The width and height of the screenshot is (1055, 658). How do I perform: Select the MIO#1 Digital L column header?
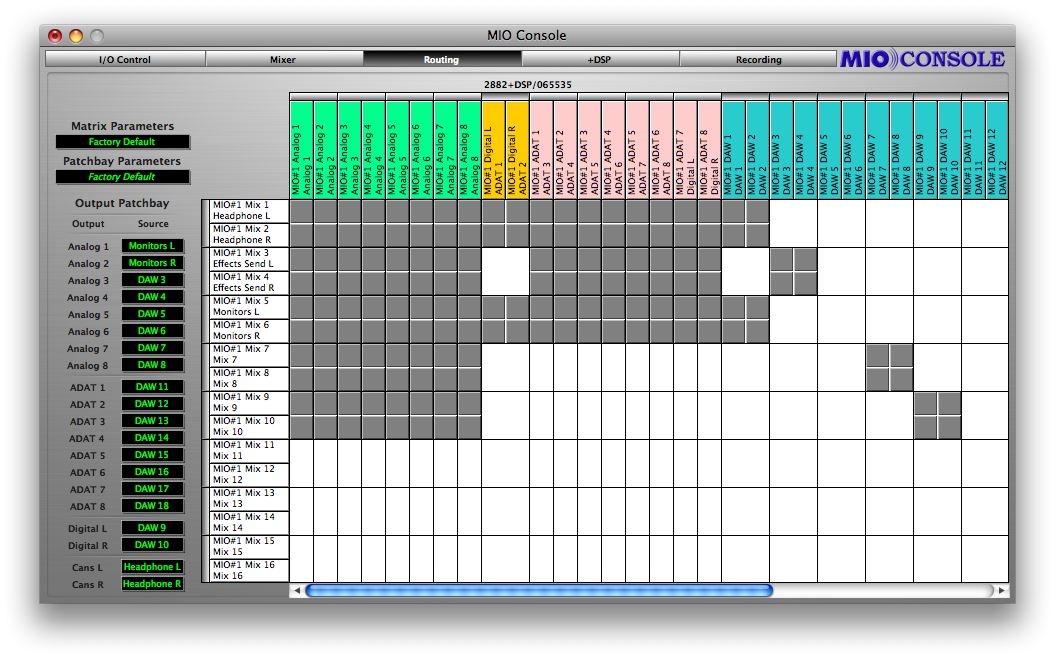(x=494, y=149)
